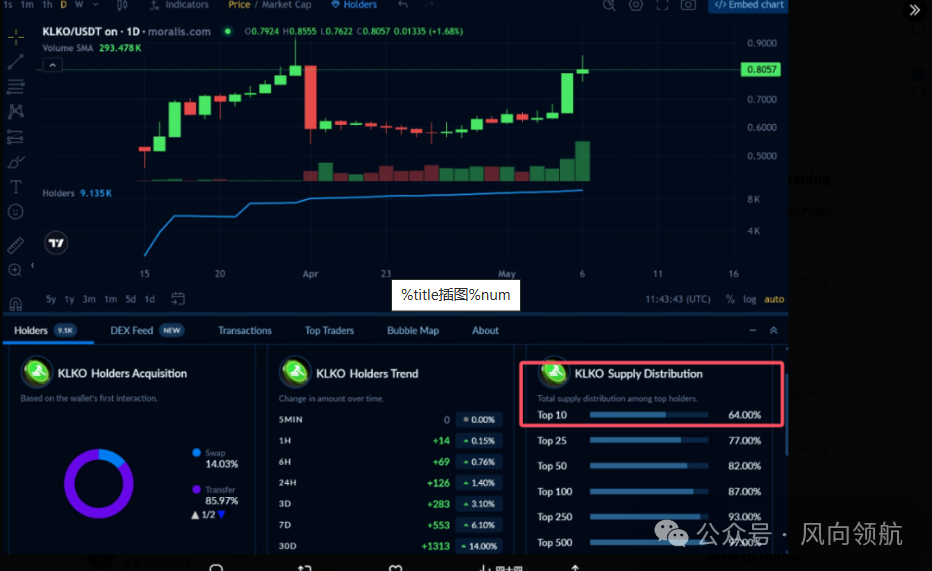Select the Text annotation tool
Screen dimensions: 932x571
[16, 187]
